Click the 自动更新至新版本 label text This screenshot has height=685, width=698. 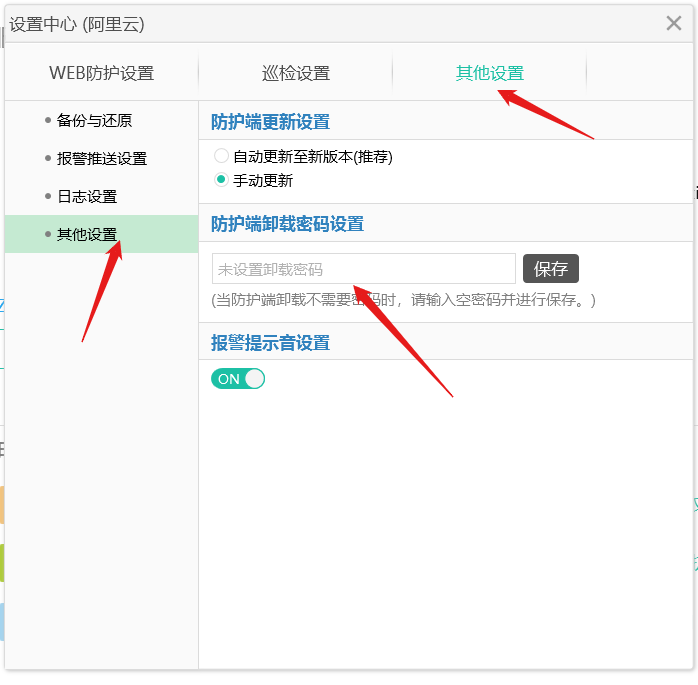pyautogui.click(x=293, y=157)
